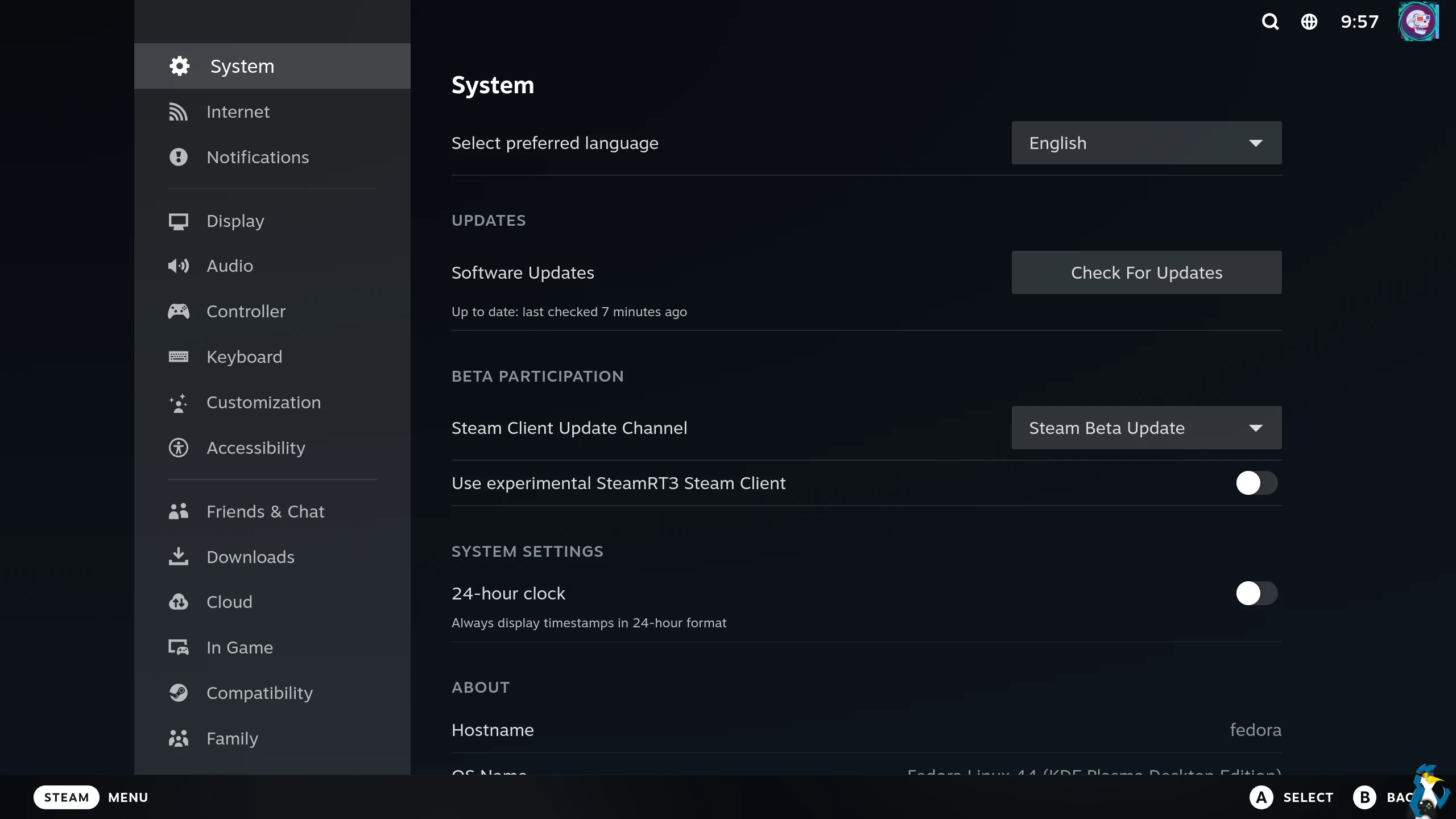Click the 'BETA PARTICIPATION' section header

click(x=537, y=376)
